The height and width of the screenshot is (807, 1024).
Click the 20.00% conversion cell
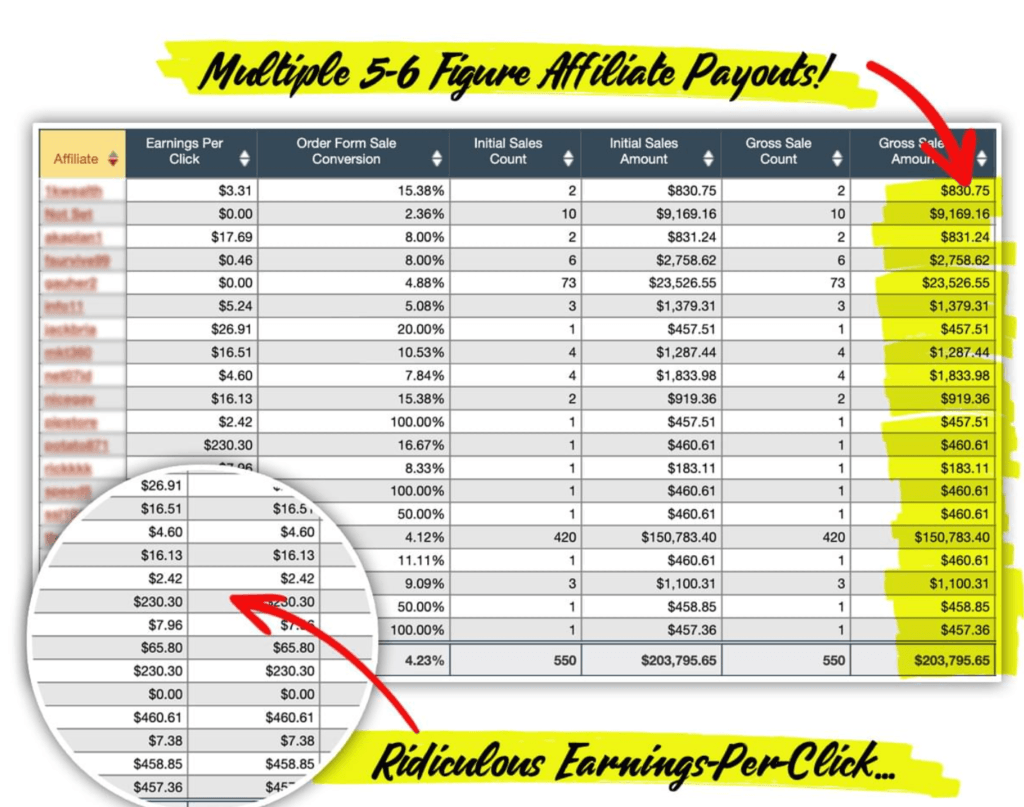pyautogui.click(x=421, y=329)
